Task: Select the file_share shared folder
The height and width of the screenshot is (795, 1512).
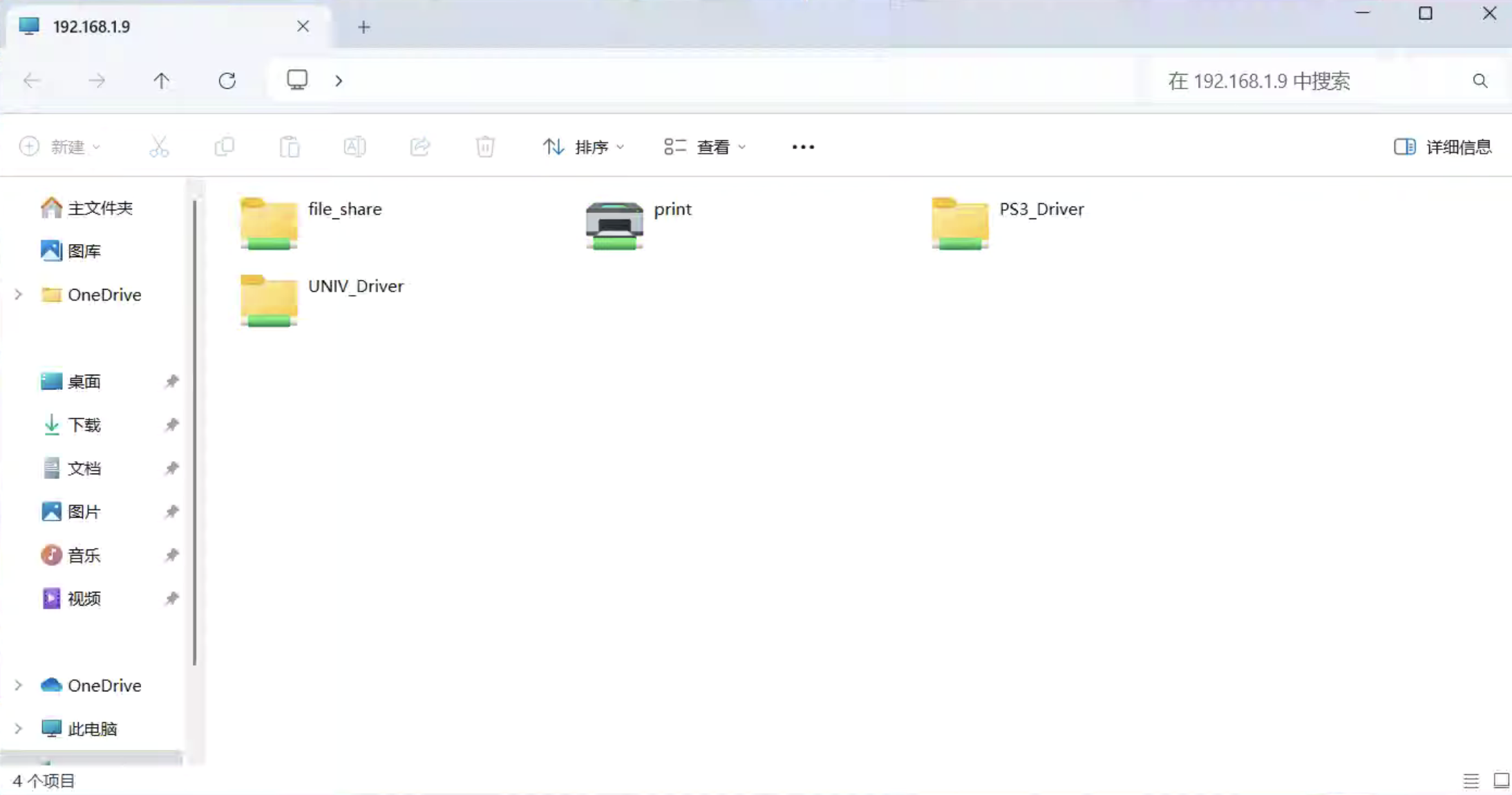Action: tap(311, 223)
